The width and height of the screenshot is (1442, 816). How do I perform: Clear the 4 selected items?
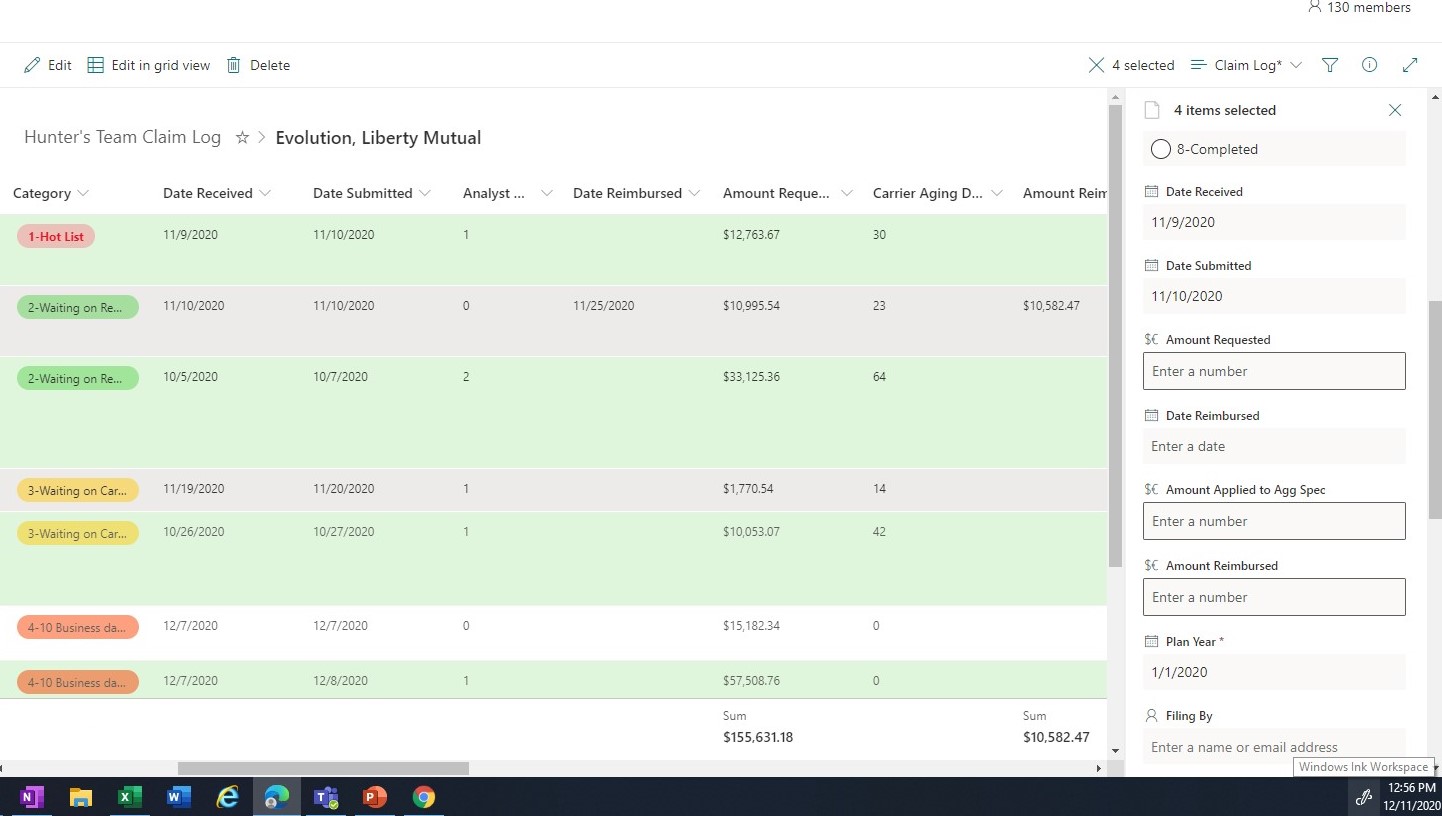1096,65
